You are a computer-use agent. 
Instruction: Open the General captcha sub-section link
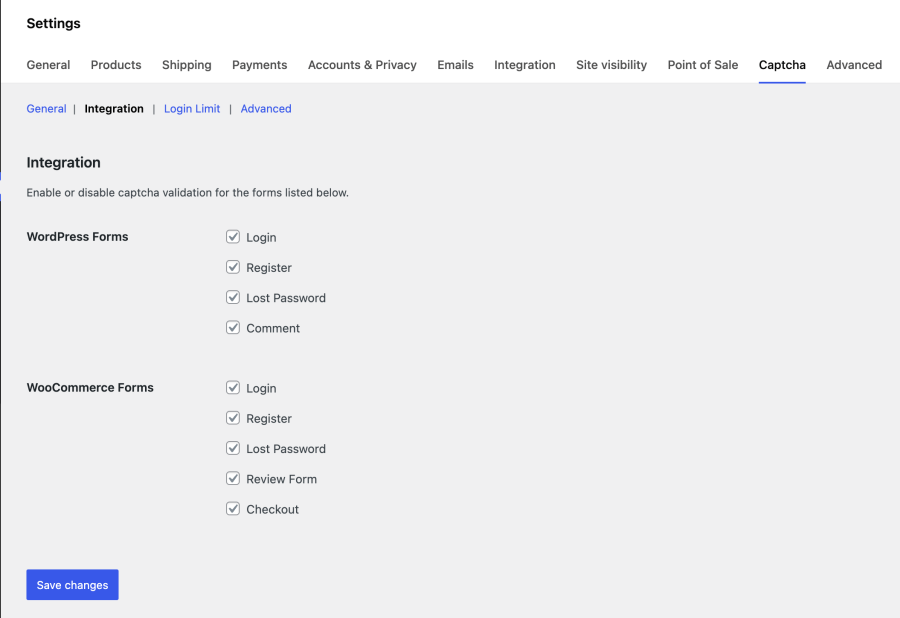point(46,108)
